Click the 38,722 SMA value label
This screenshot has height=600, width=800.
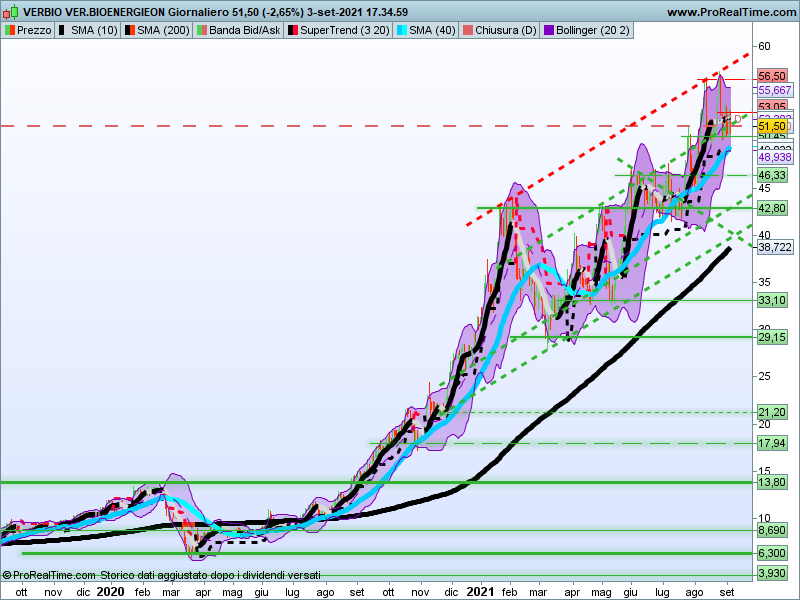pyautogui.click(x=774, y=247)
